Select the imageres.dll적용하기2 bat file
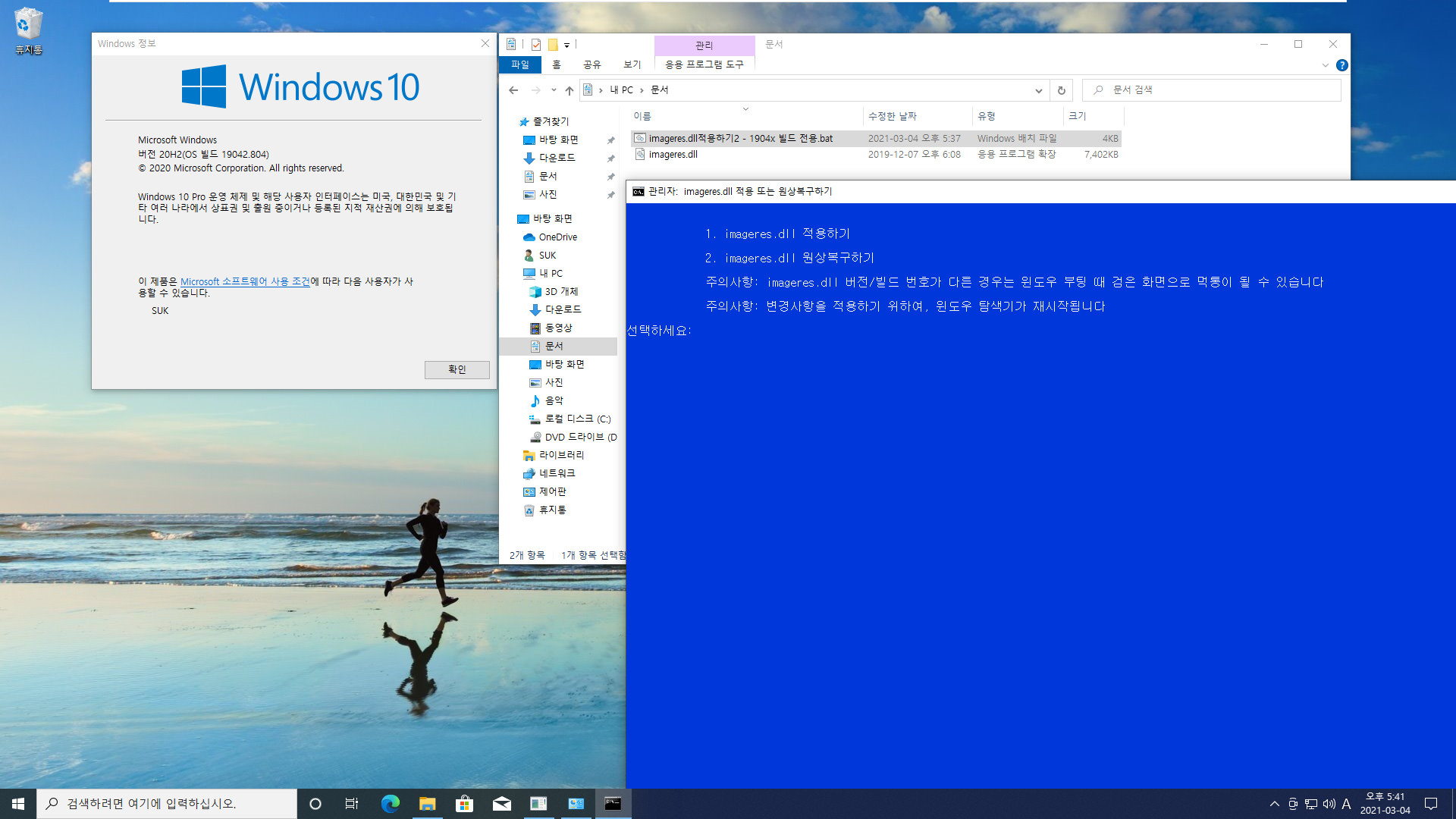This screenshot has width=1456, height=819. click(876, 139)
